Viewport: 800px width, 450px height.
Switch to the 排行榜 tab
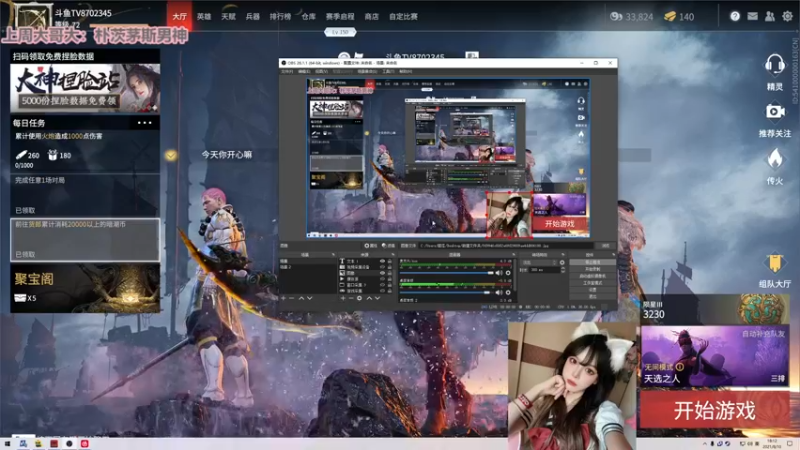(x=280, y=16)
